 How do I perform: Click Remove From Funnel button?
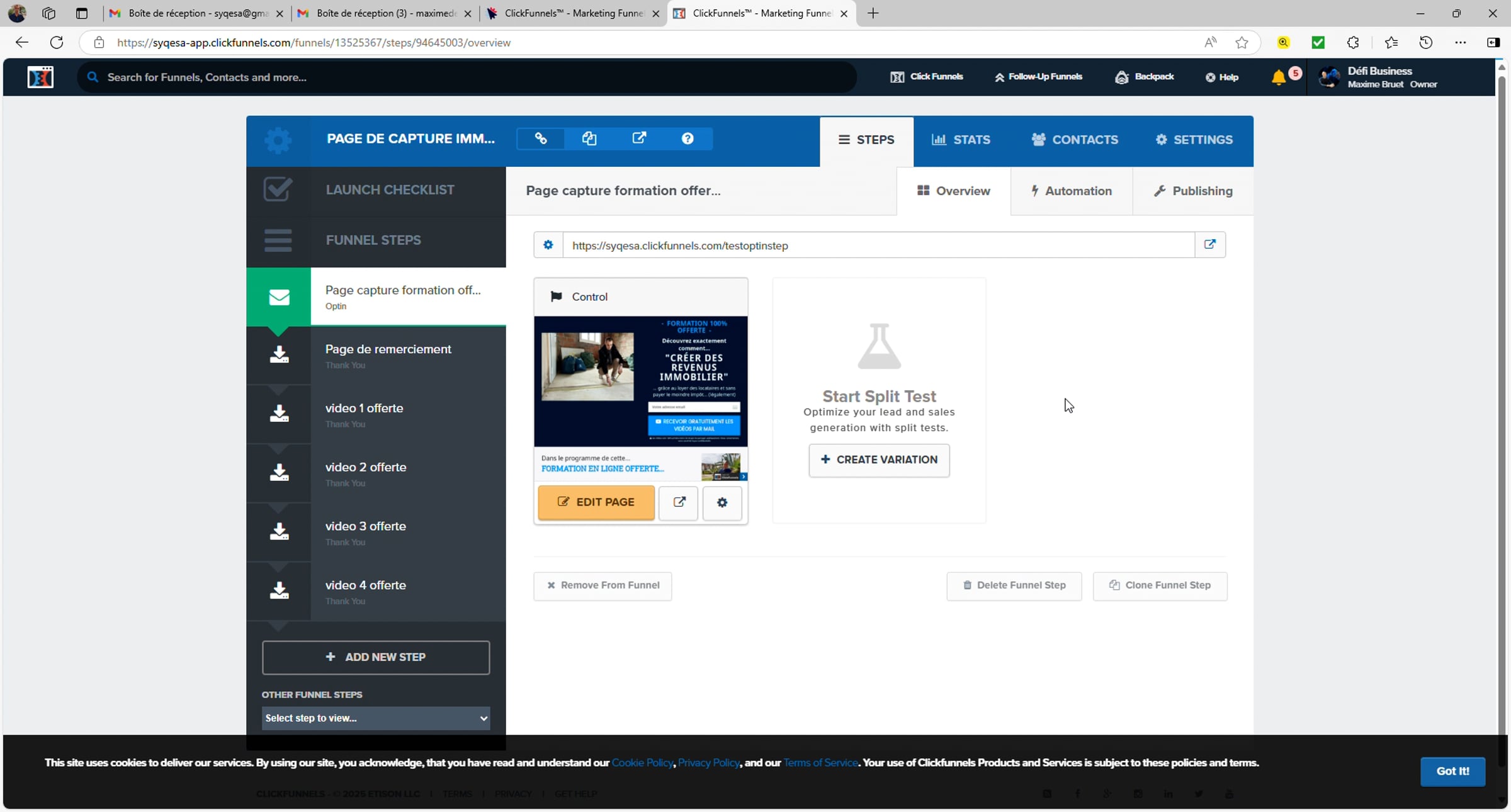603,586
